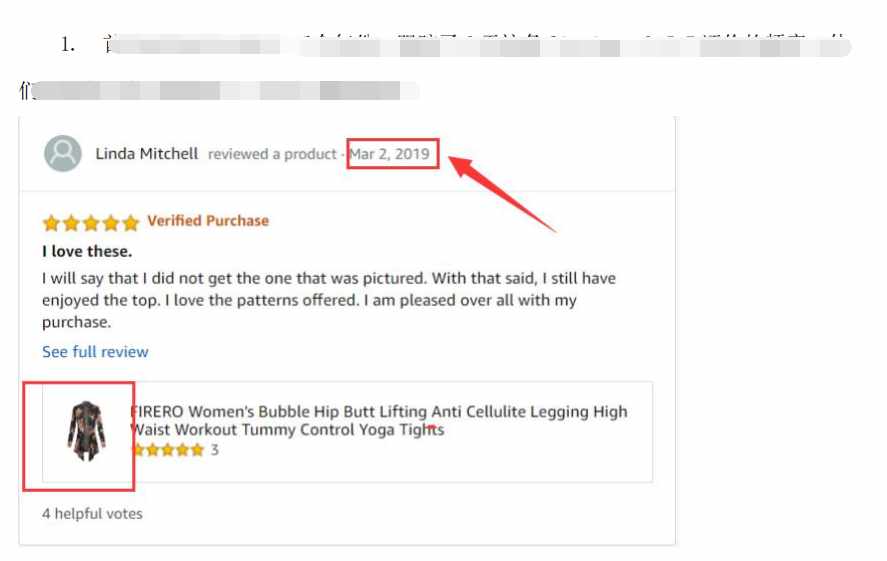Click the product thumbnail image

click(x=87, y=431)
